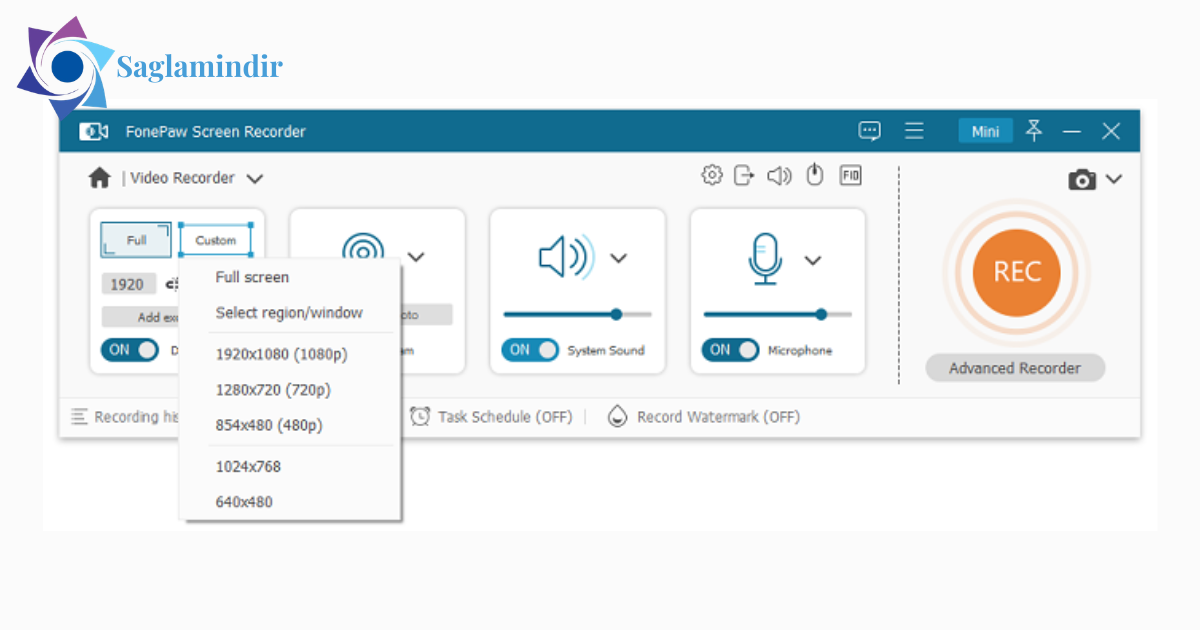Open the feedback chat bubble icon
Image resolution: width=1200 pixels, height=630 pixels.
coord(870,131)
